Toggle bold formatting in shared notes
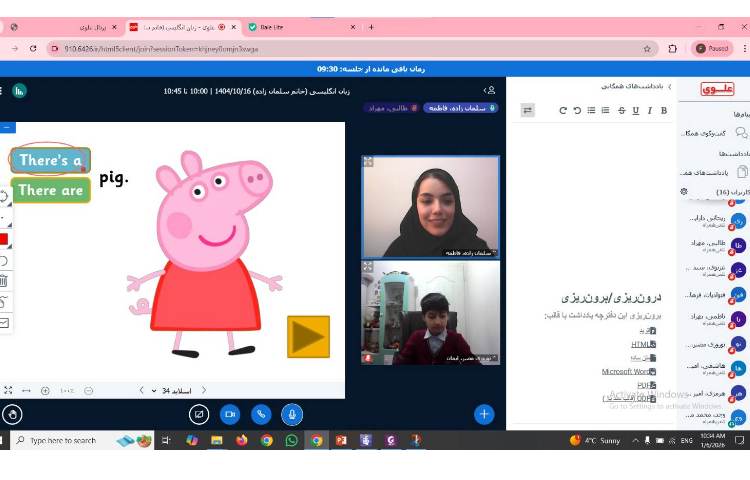 tap(663, 110)
